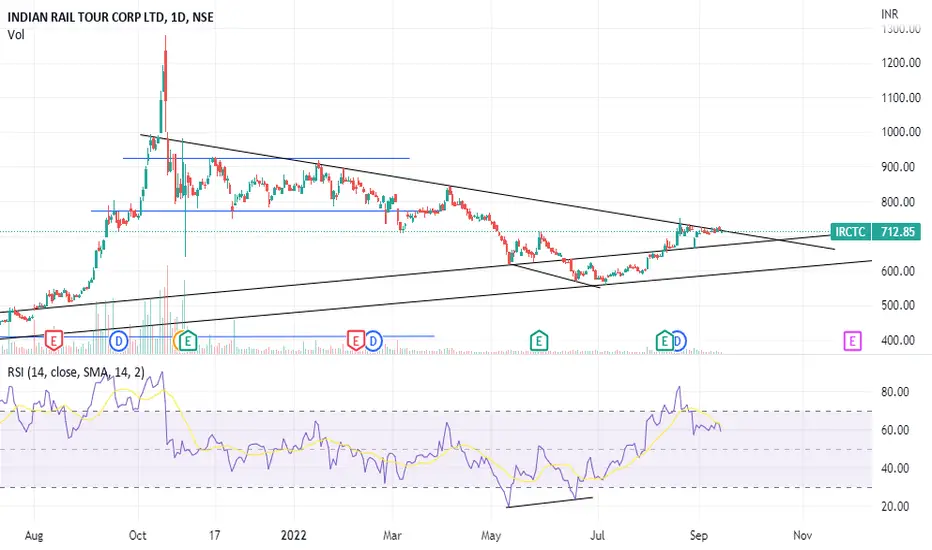The image size is (932, 550).
Task: Click the 1200.00 price axis label
Action: tap(901, 62)
